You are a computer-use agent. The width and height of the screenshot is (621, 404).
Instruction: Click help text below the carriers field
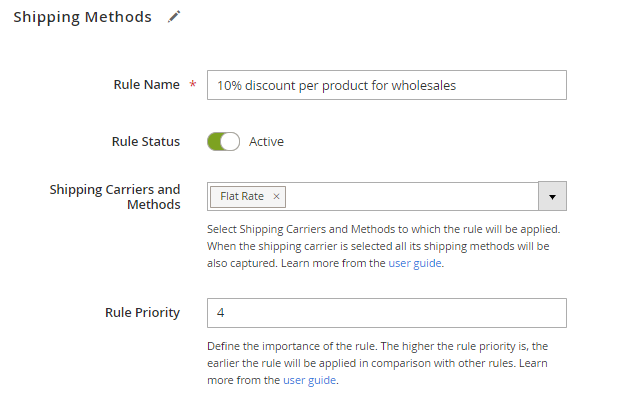(x=378, y=246)
